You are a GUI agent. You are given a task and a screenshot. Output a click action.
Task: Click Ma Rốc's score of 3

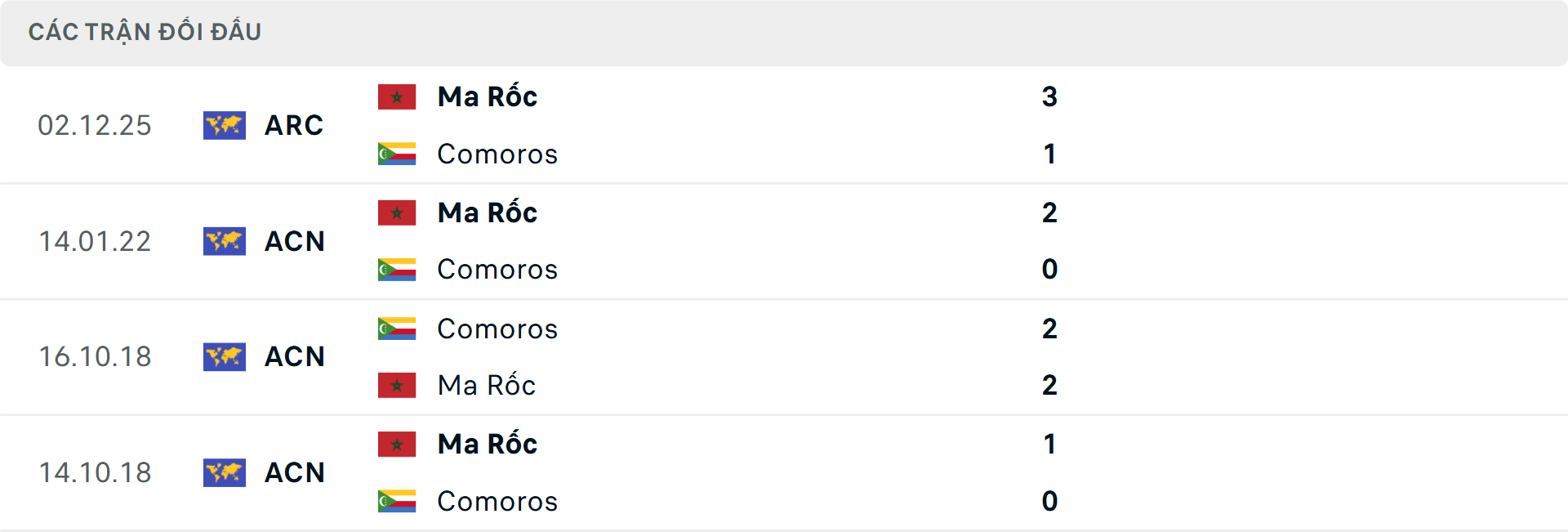pos(1049,97)
